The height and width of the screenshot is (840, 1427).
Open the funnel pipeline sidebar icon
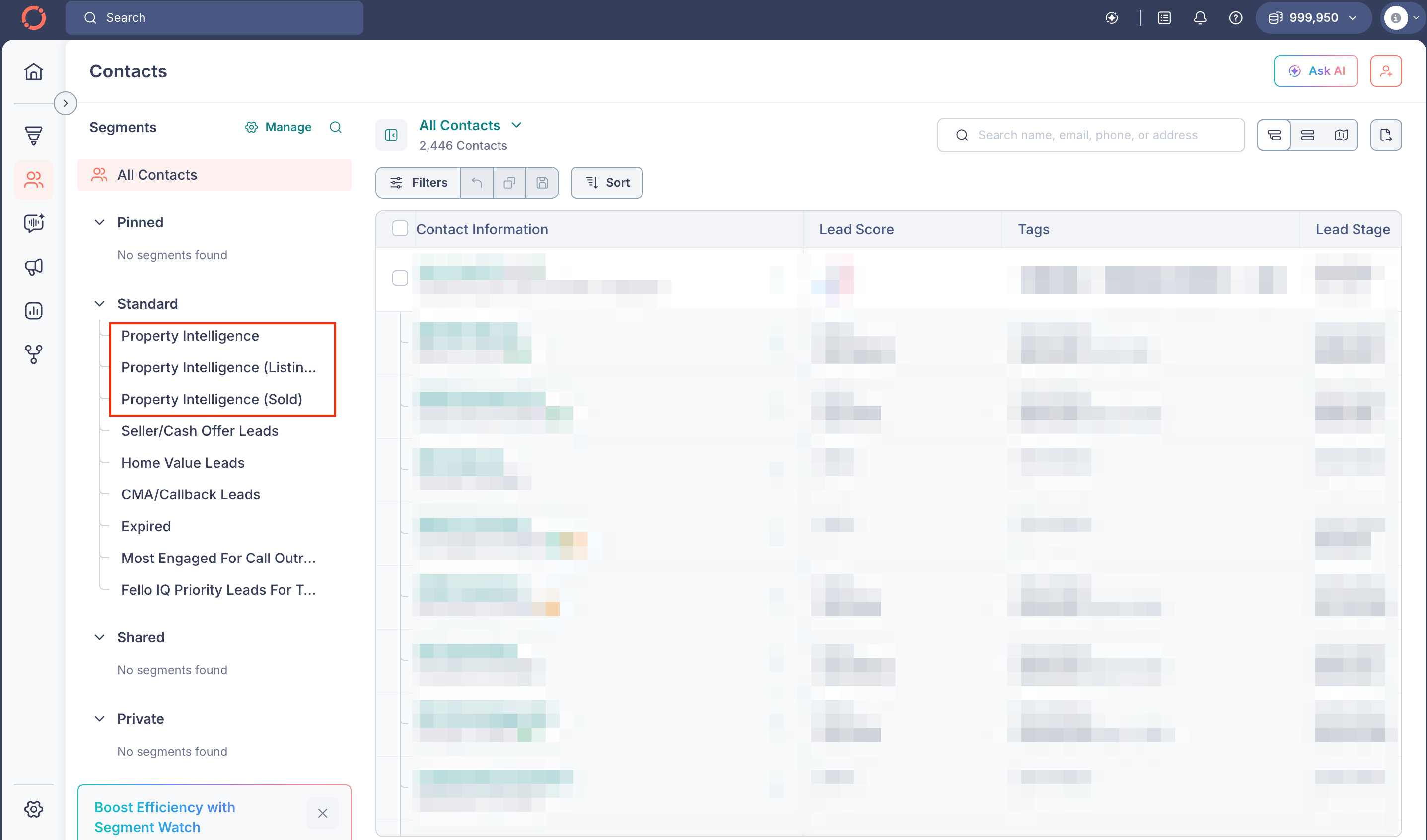33,135
